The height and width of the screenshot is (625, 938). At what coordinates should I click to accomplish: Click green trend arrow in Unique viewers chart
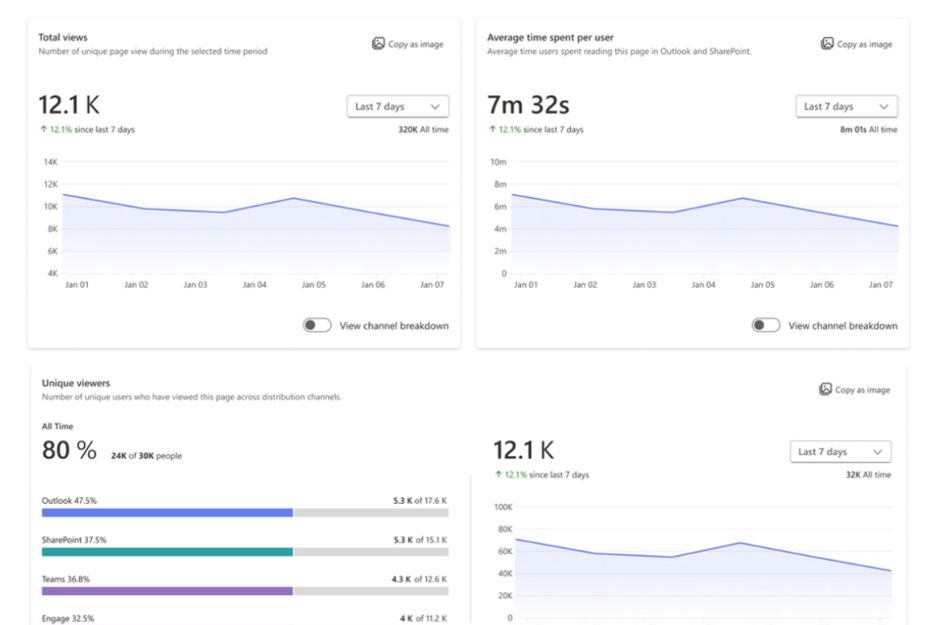click(498, 475)
